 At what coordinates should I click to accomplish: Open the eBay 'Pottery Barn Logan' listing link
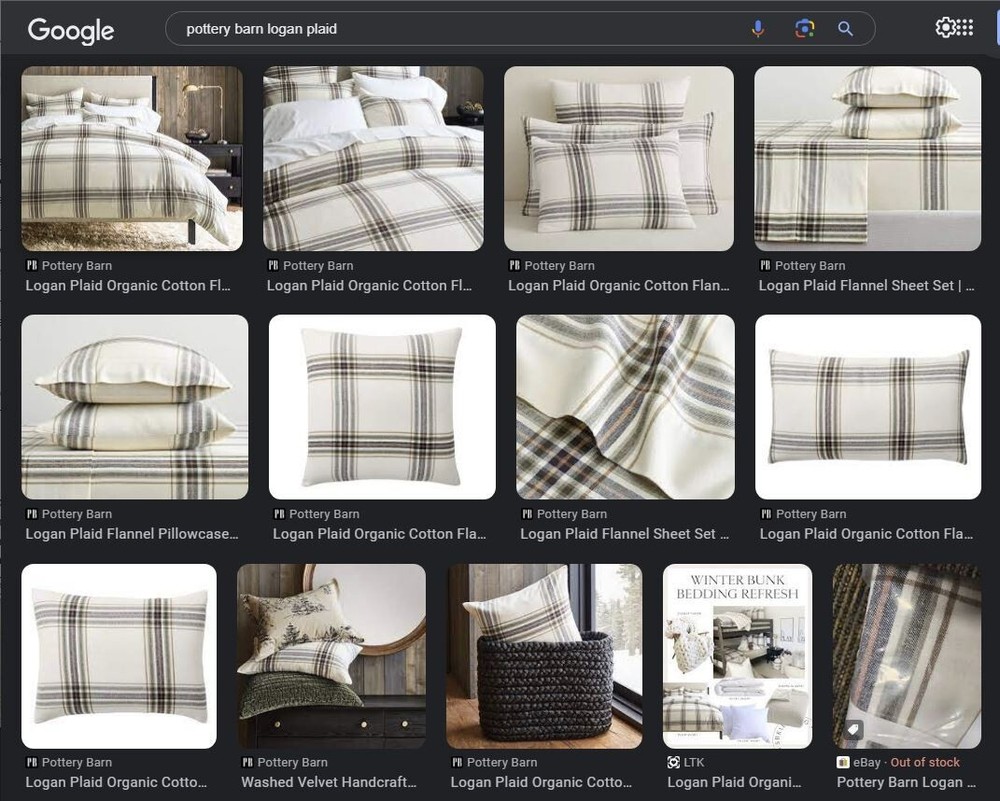coord(899,782)
